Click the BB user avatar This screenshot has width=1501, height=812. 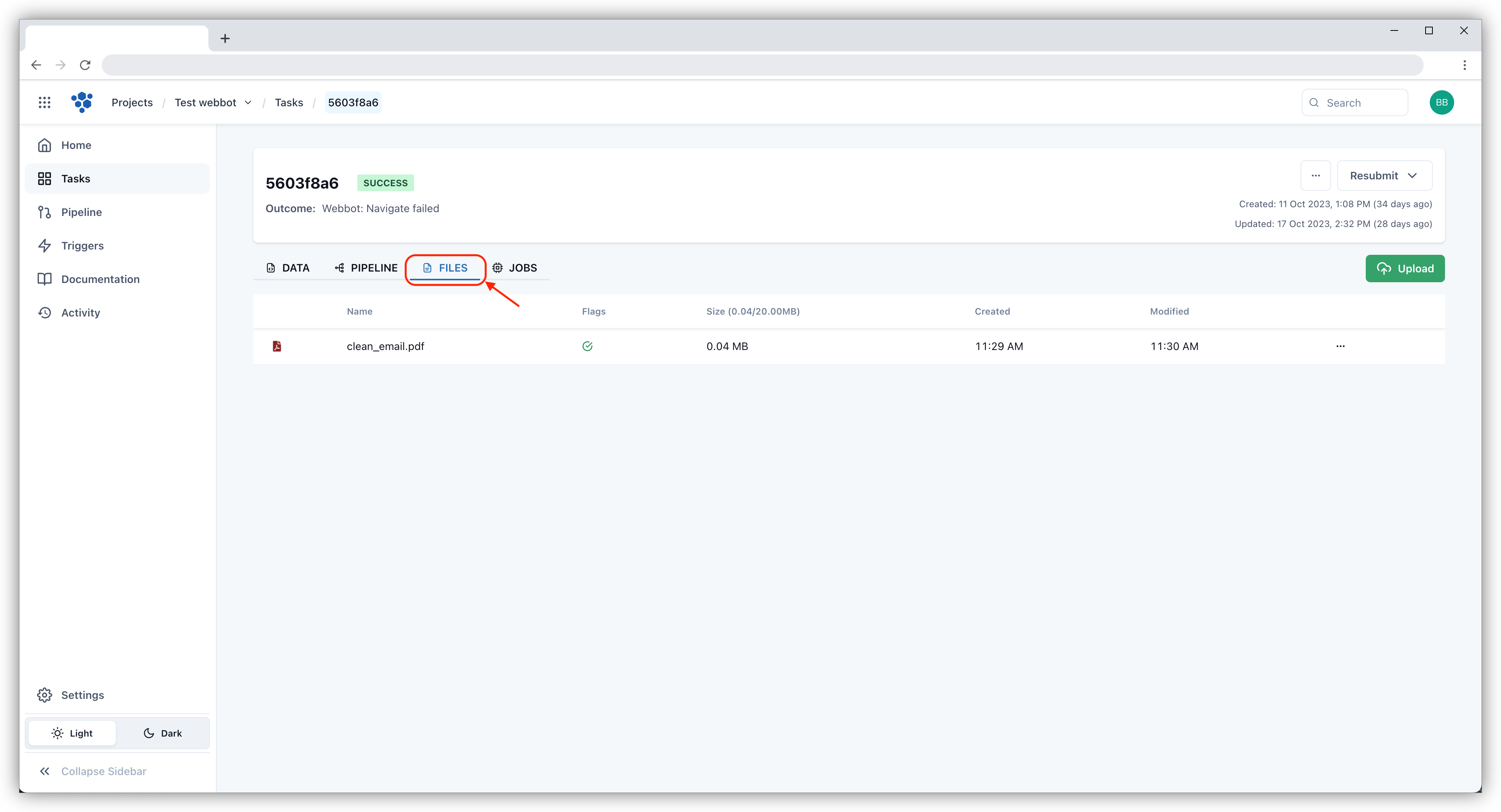click(1442, 102)
